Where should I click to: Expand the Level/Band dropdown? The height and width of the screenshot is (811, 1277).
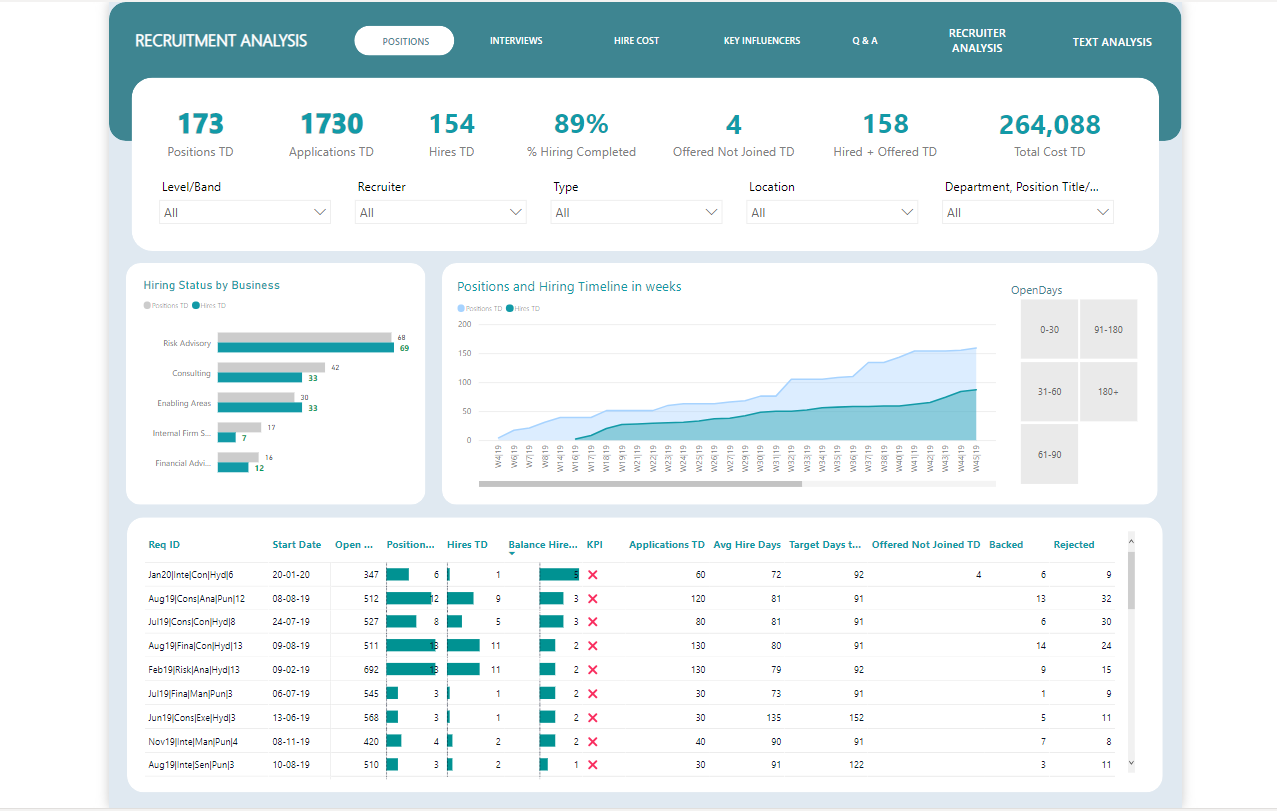(x=246, y=212)
